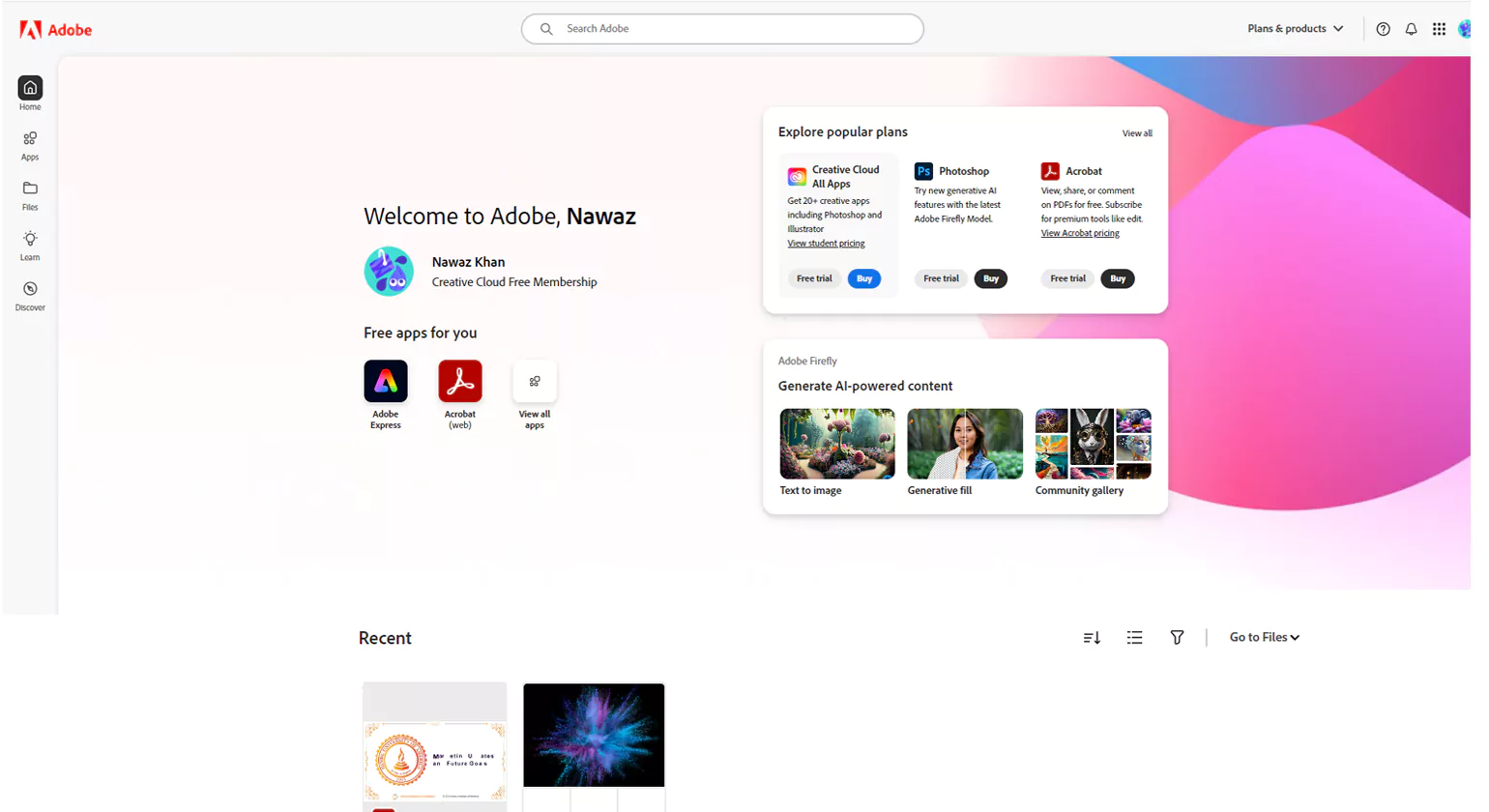This screenshot has width=1489, height=812.
Task: Launch Adobe Express from free apps
Action: 386,381
